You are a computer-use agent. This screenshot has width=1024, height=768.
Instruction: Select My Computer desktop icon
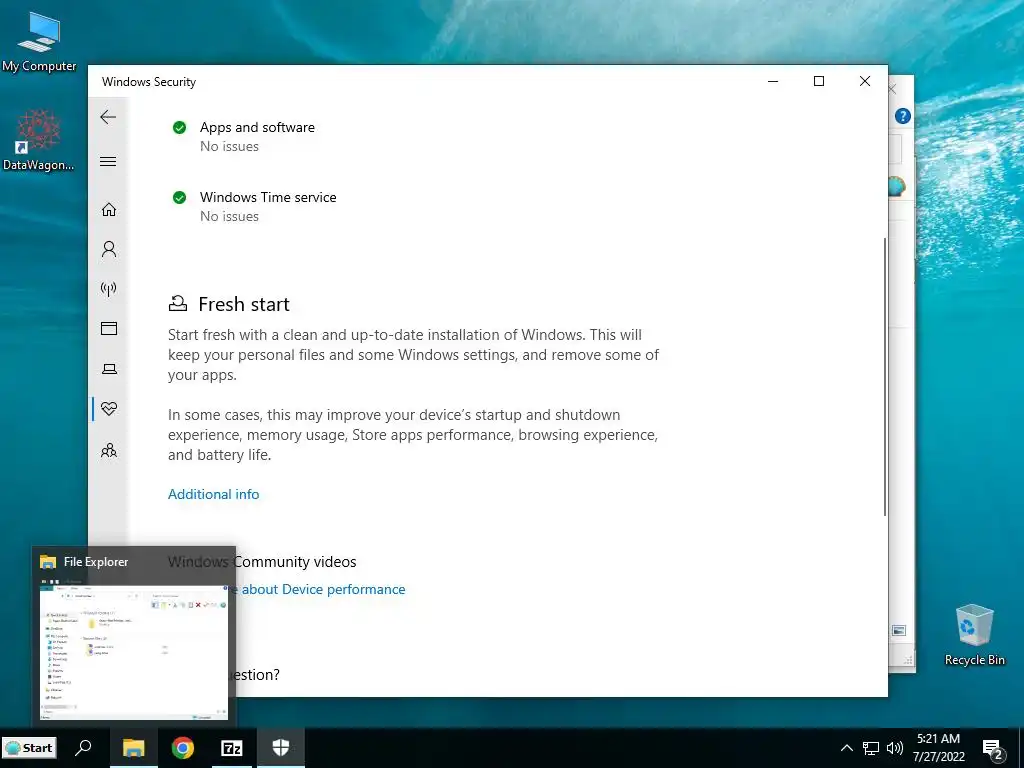39,41
